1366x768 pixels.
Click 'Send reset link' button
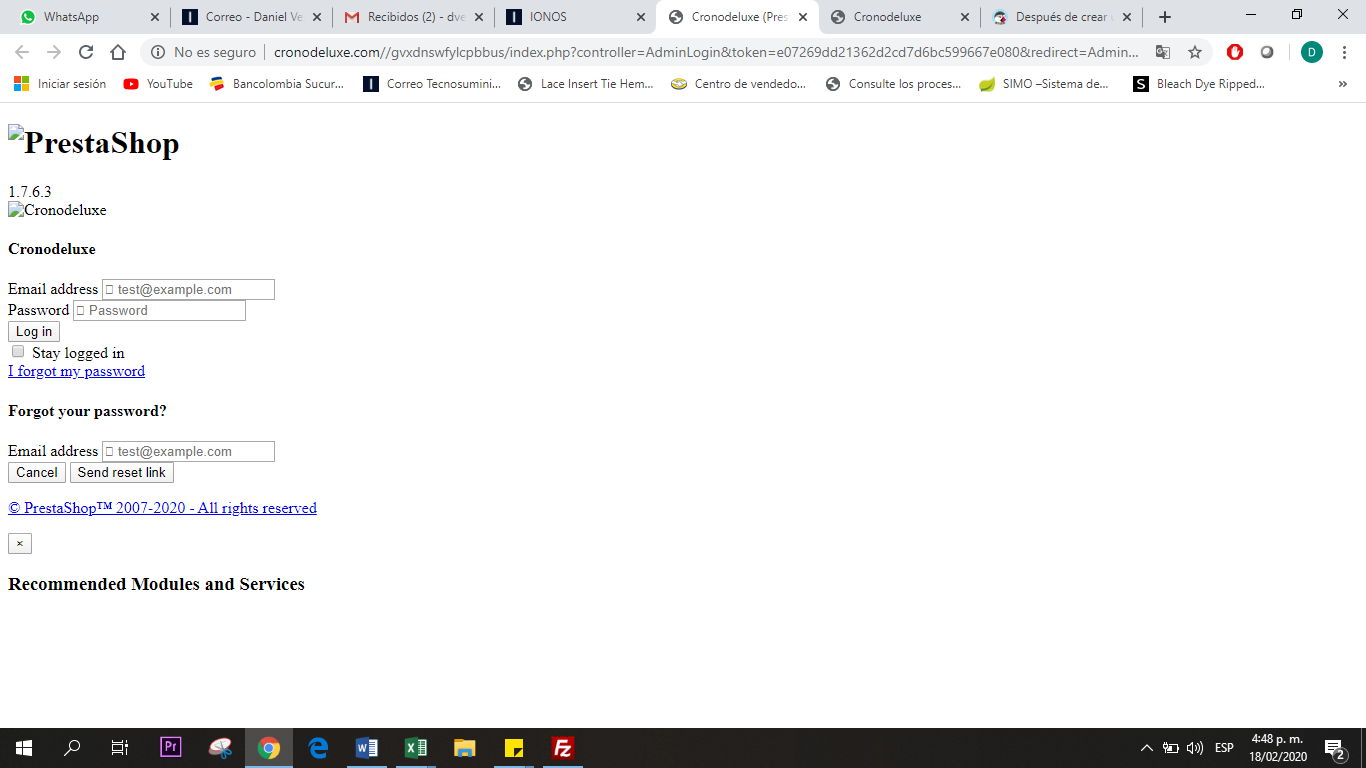(x=122, y=472)
